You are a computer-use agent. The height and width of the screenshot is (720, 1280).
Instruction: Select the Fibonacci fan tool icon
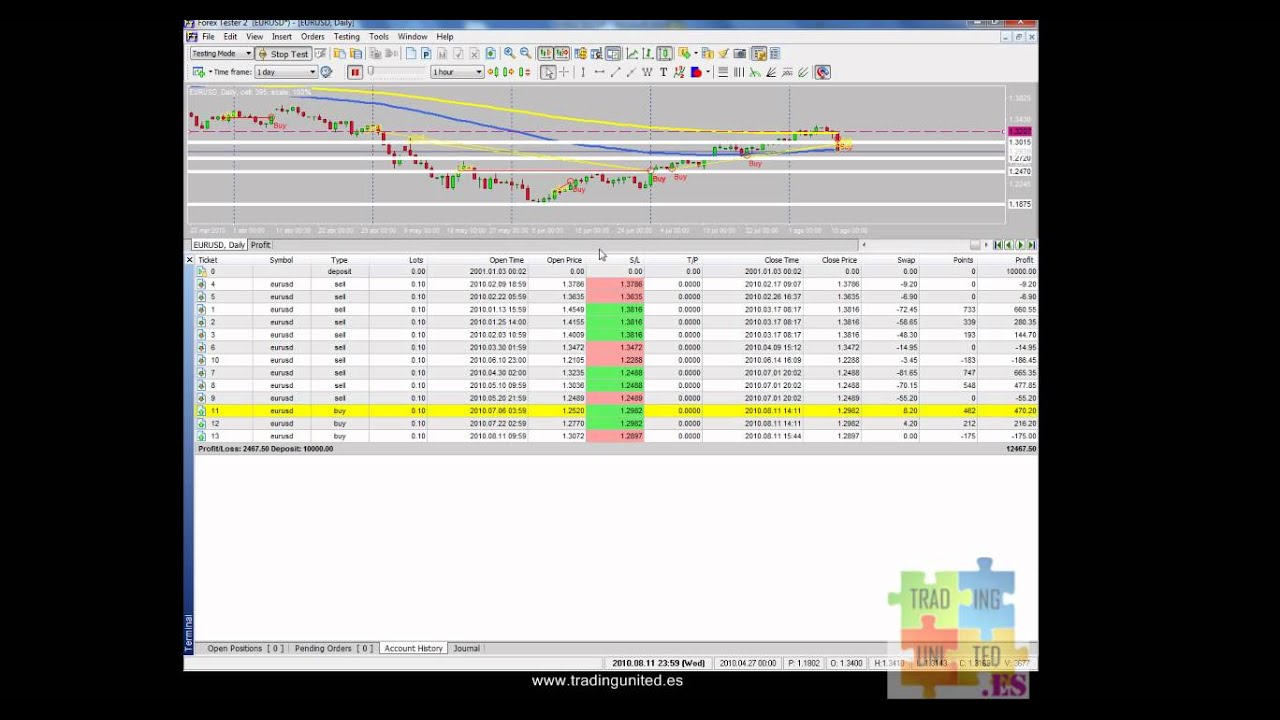770,72
